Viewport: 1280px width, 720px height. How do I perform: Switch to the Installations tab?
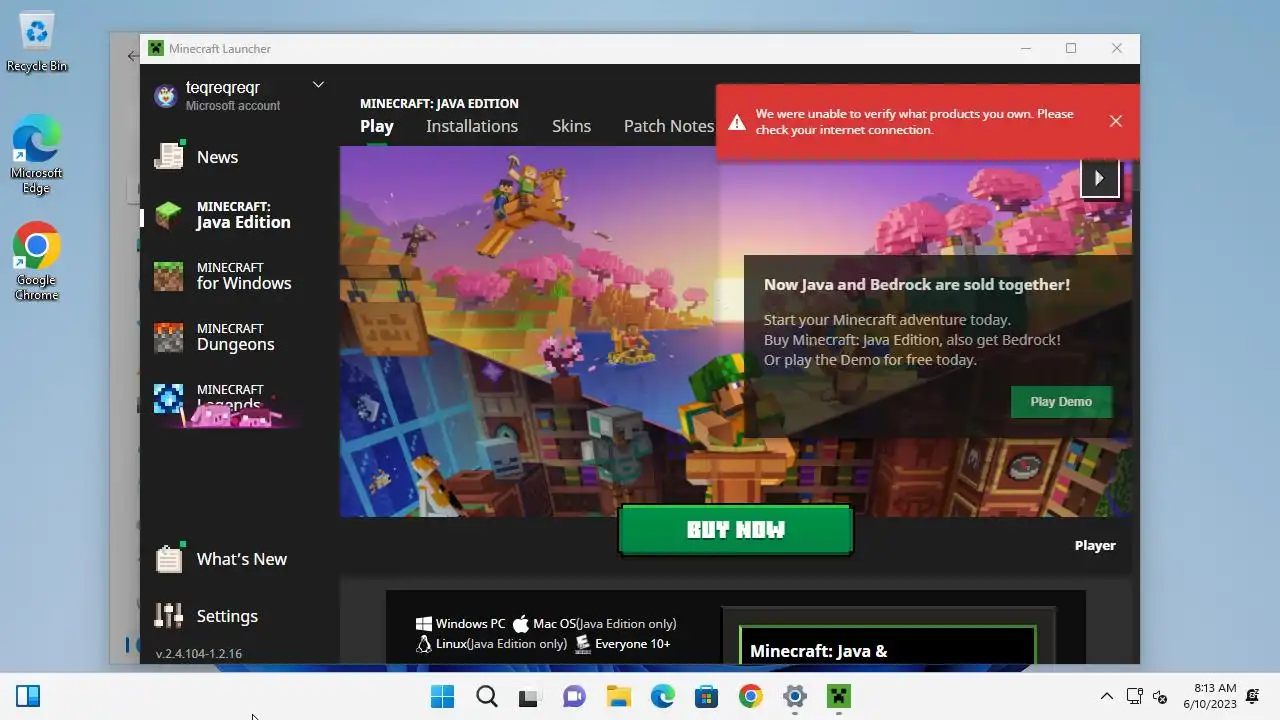coord(472,126)
